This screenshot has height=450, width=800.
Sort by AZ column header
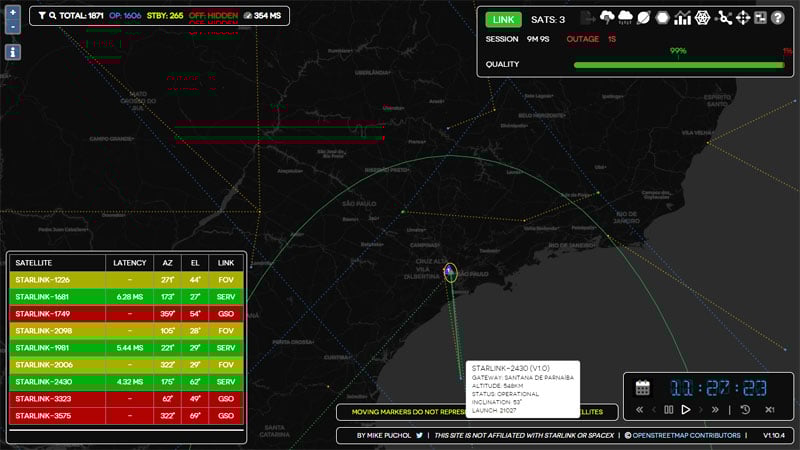(x=167, y=263)
